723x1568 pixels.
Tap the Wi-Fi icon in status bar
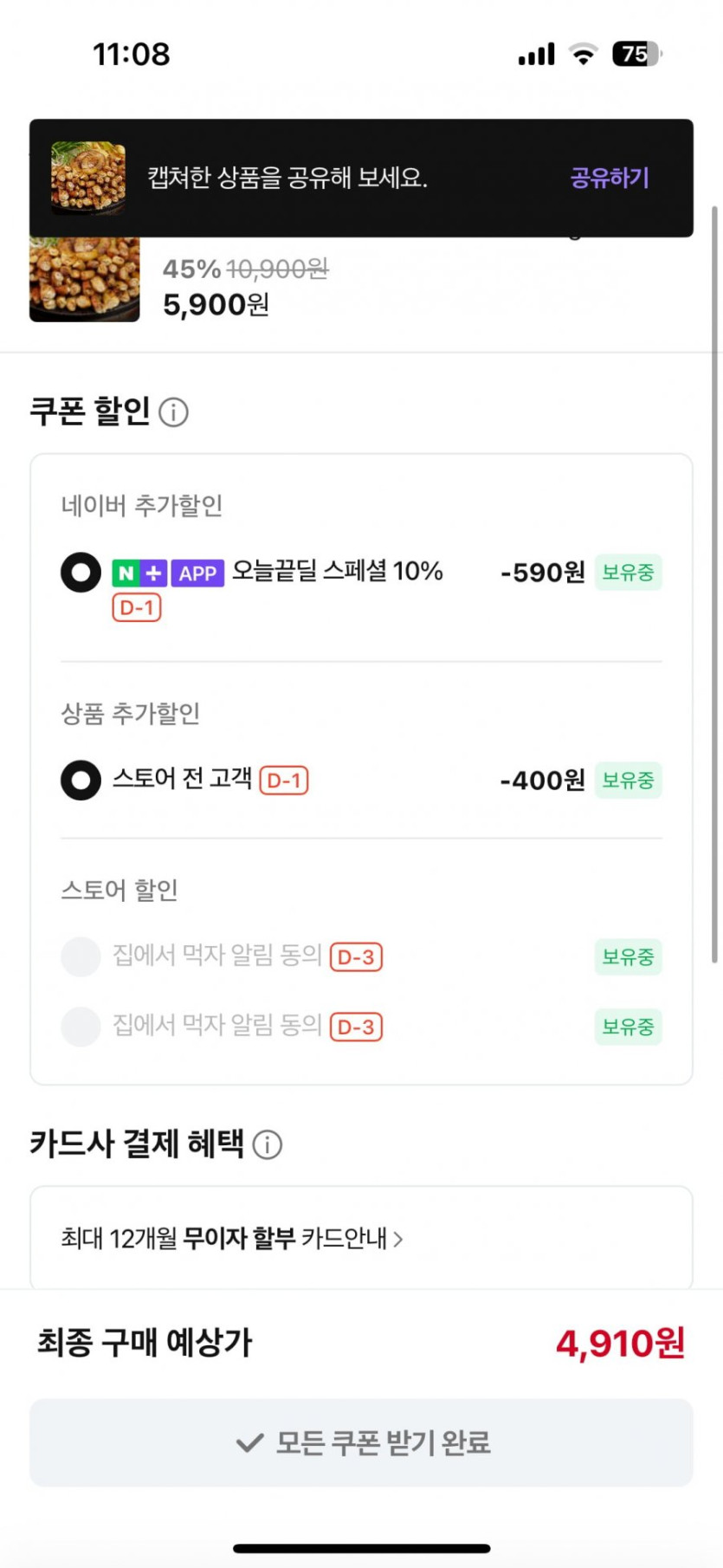click(584, 55)
